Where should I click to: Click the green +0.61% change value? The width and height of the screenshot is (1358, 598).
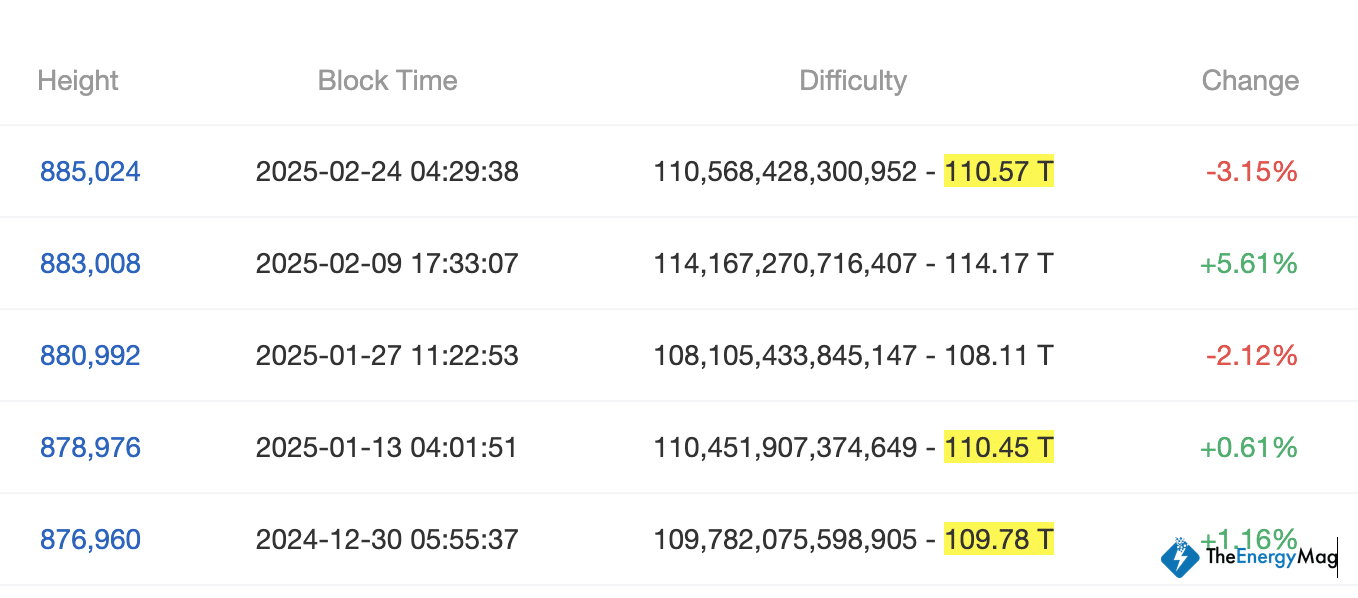click(1248, 448)
